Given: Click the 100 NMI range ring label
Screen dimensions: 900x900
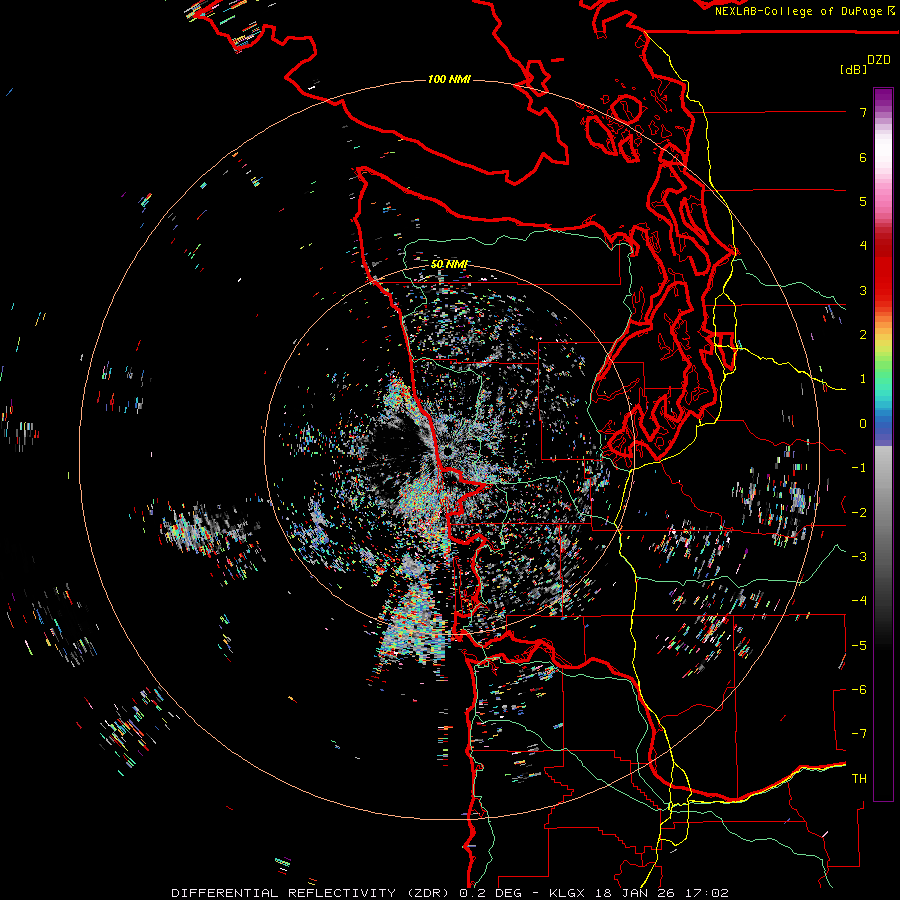Looking at the screenshot, I should (x=449, y=79).
